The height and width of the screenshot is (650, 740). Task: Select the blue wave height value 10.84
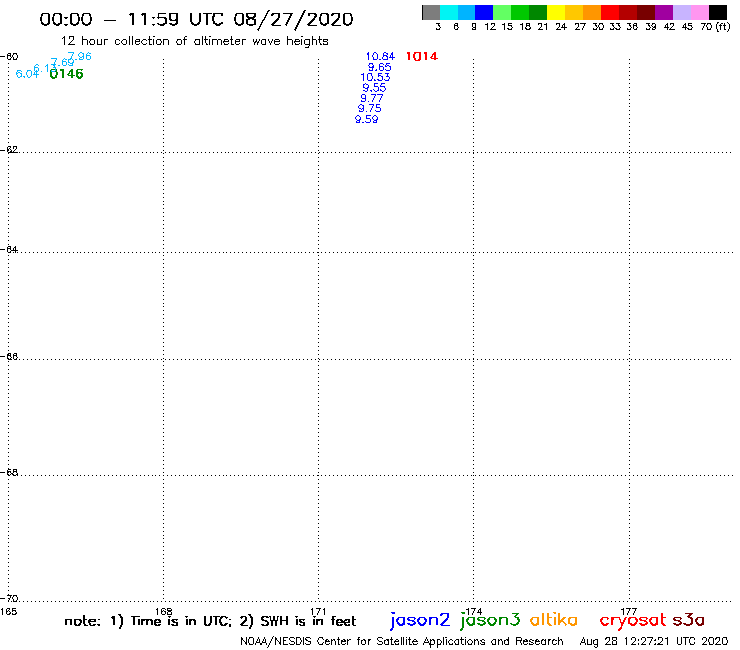[380, 56]
